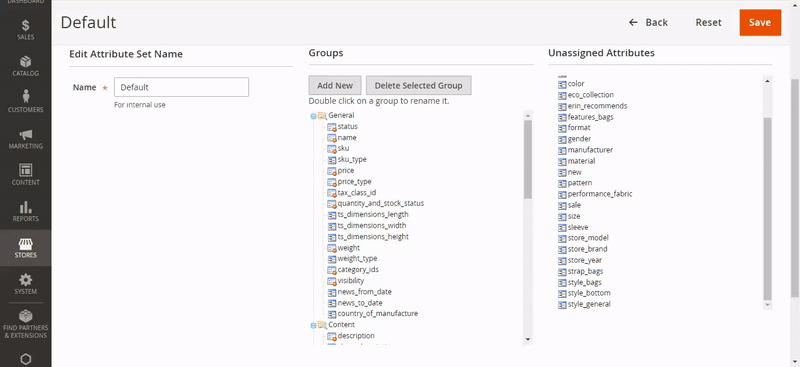Click the Reset button
The width and height of the screenshot is (800, 367).
(x=709, y=22)
